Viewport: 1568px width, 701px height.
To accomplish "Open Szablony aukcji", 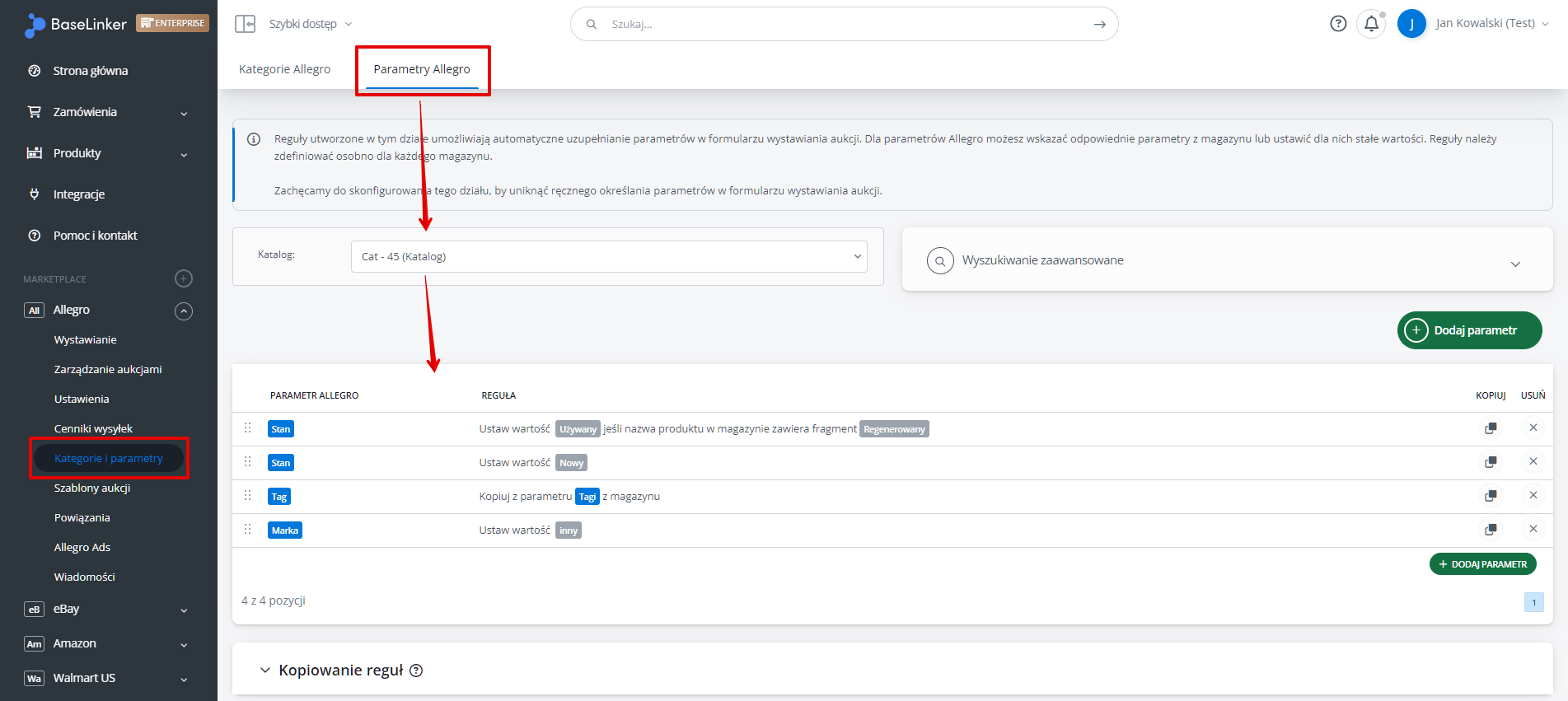I will click(x=92, y=488).
